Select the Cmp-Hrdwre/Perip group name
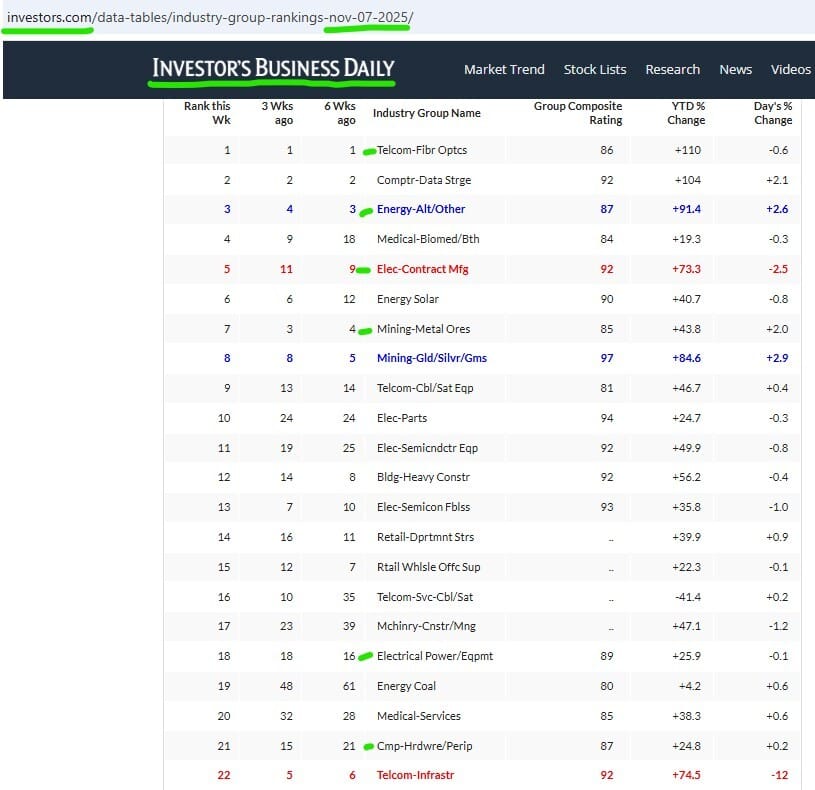The image size is (815, 790). (425, 746)
